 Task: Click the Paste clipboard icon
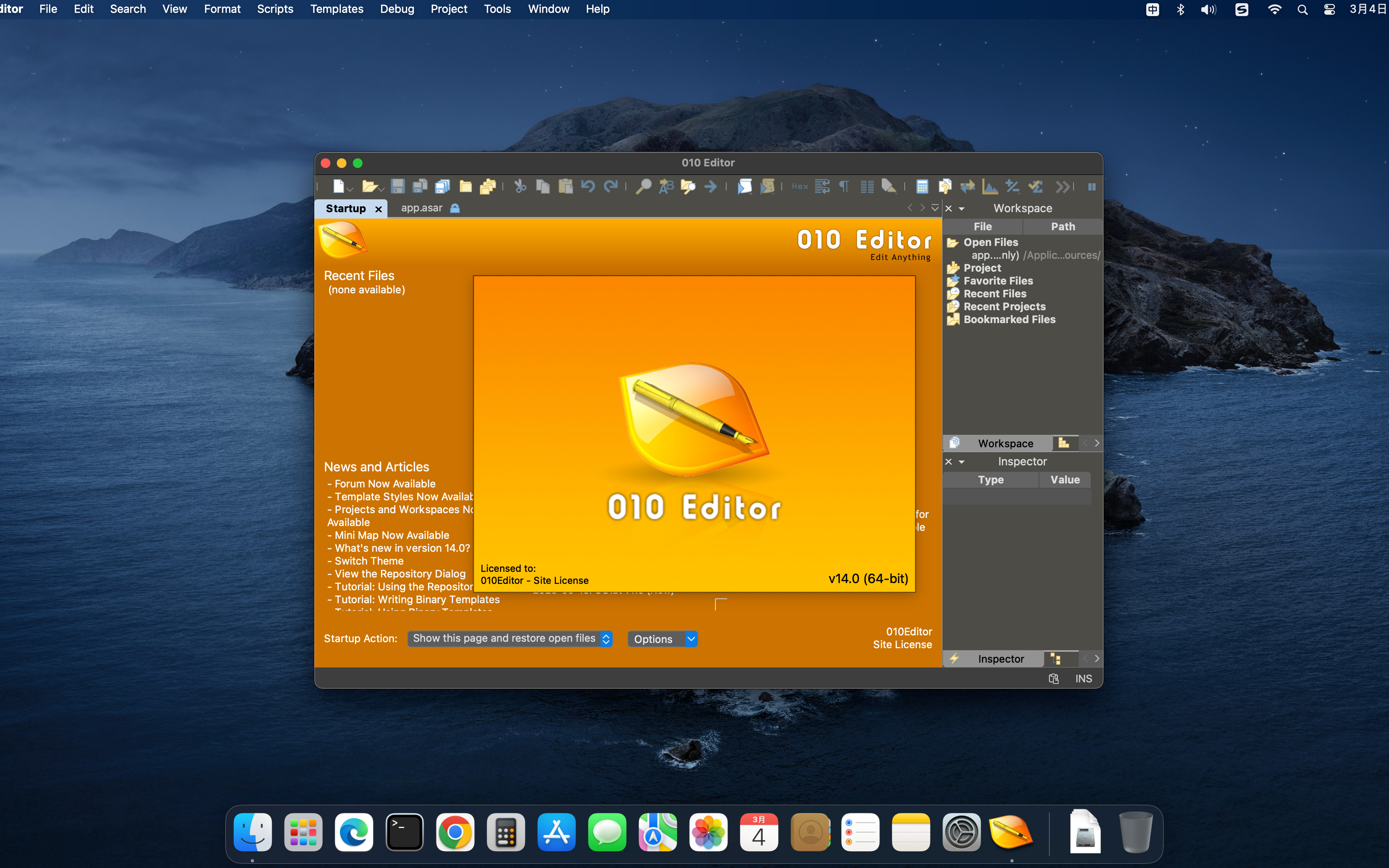(565, 186)
